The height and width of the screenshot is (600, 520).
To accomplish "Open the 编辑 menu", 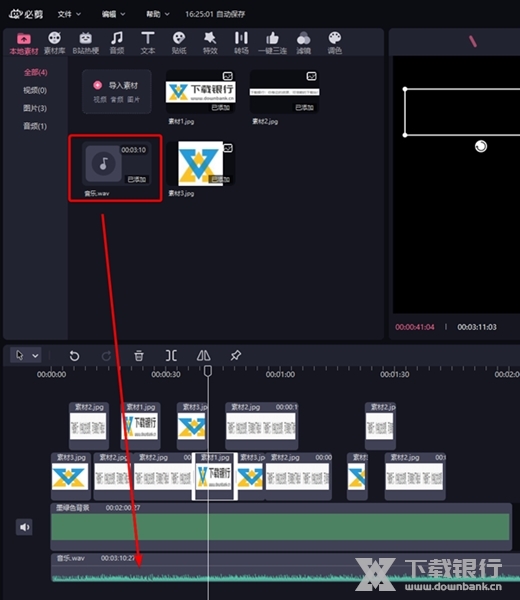I will point(113,14).
